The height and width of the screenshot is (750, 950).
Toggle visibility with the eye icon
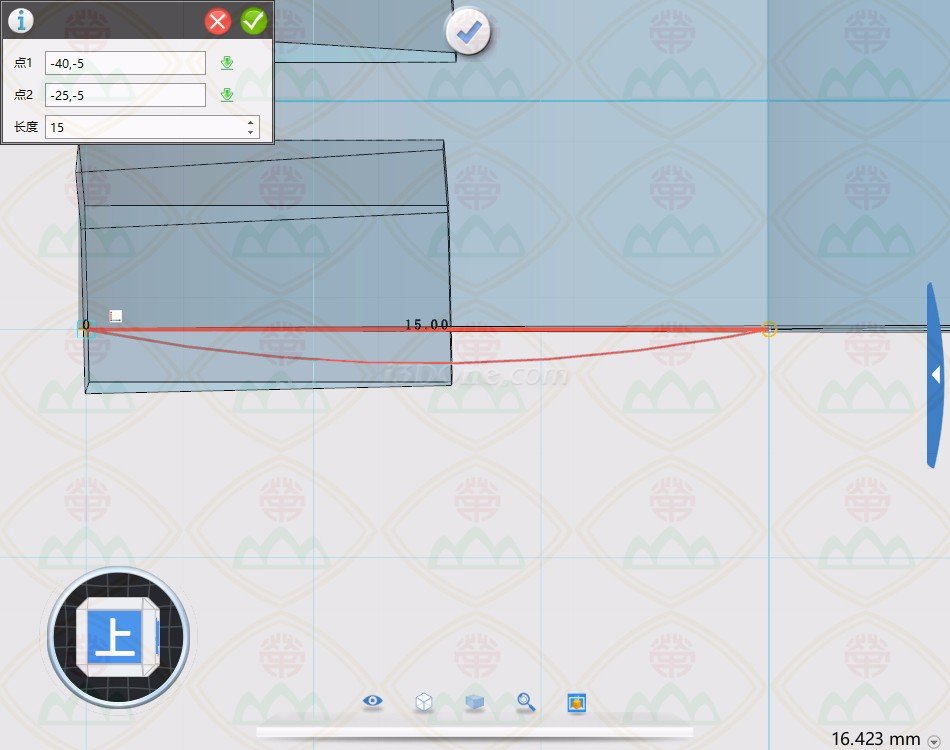pyautogui.click(x=373, y=702)
